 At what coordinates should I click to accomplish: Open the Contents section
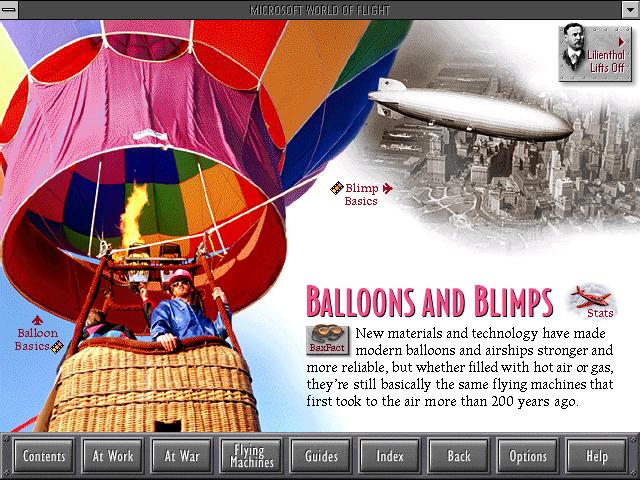pyautogui.click(x=44, y=456)
